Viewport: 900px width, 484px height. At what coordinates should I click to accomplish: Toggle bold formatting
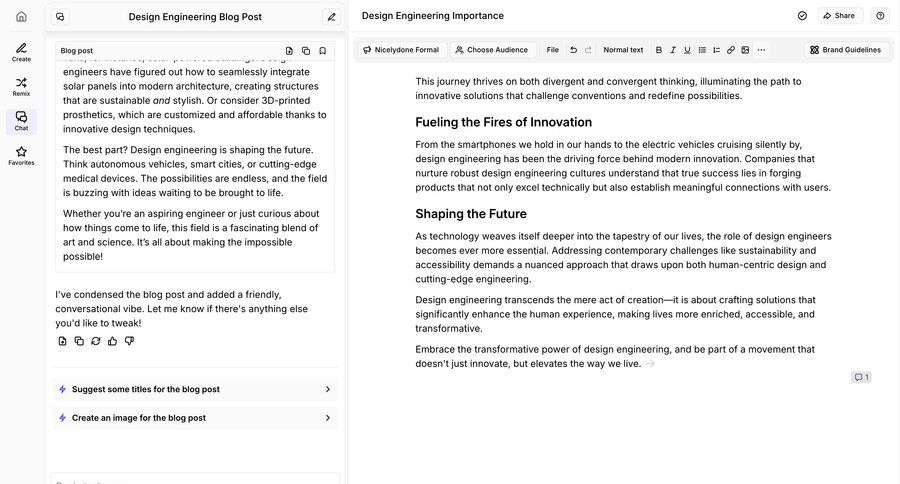pyautogui.click(x=658, y=50)
